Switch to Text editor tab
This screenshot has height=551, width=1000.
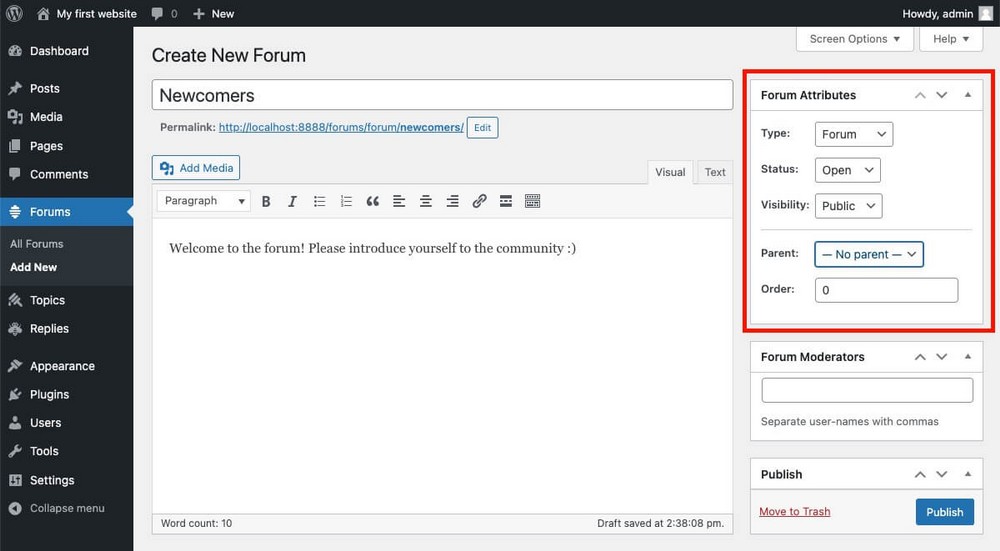pyautogui.click(x=715, y=172)
